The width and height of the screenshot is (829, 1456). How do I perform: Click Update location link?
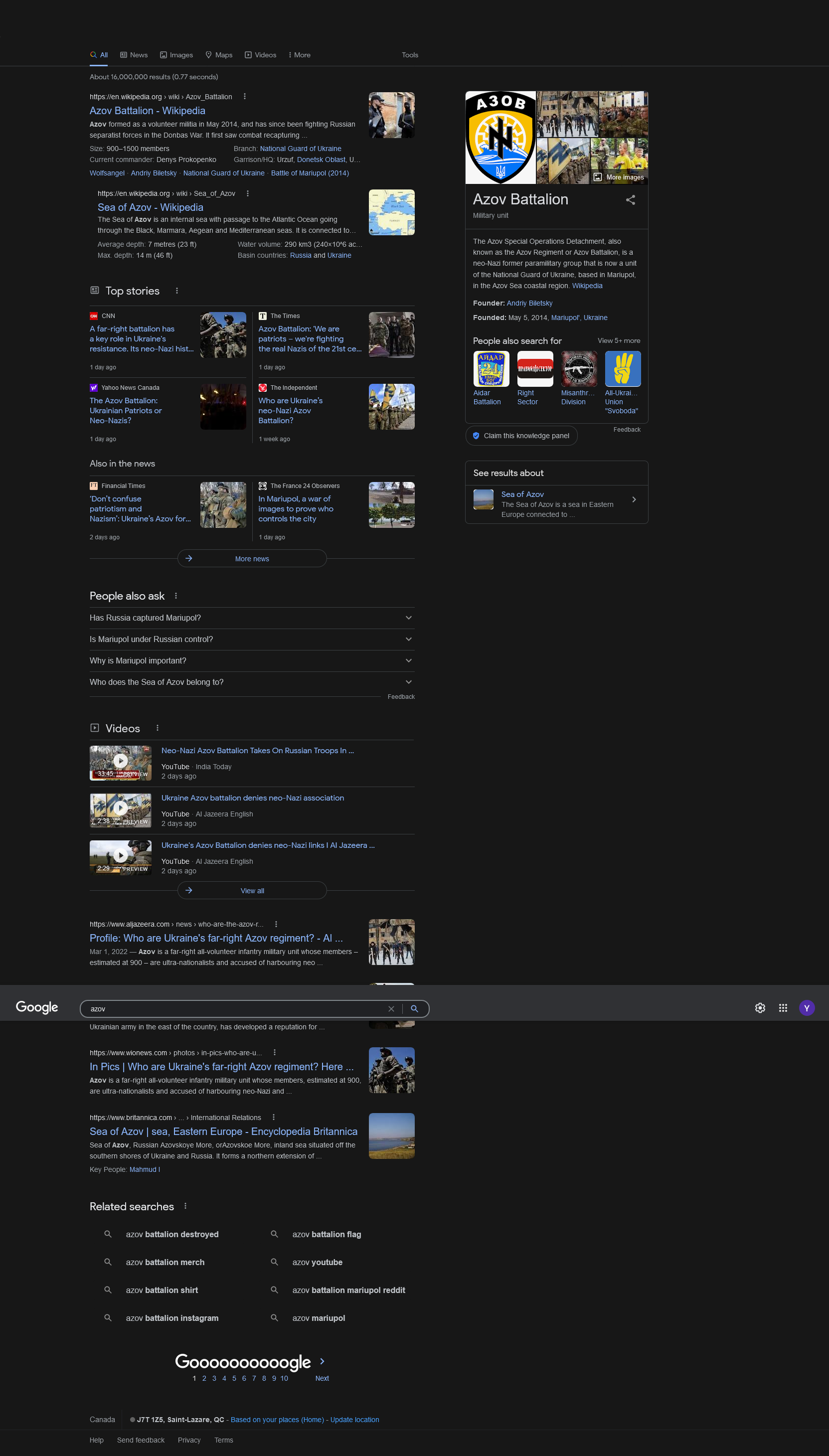[355, 1420]
